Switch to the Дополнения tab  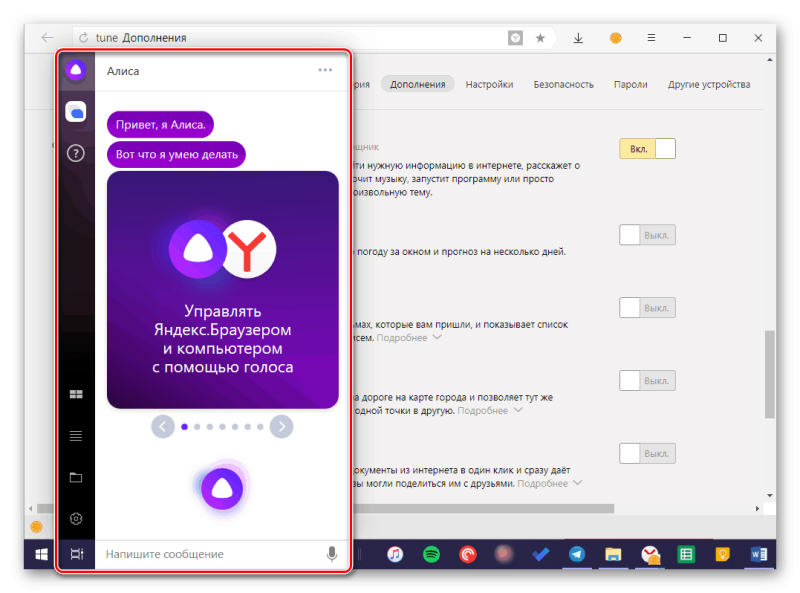[x=417, y=84]
